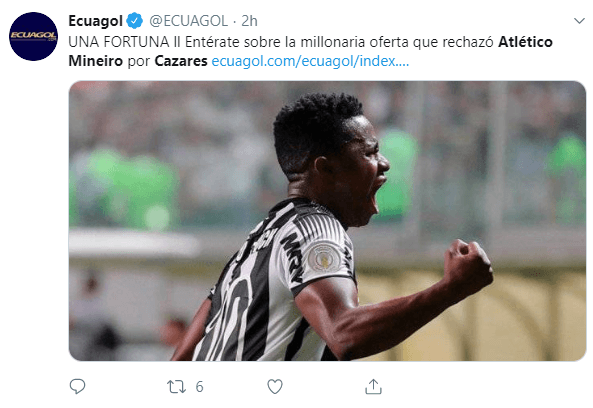This screenshot has height=408, width=593.
Task: Open the share tweet icon
Action: [x=373, y=386]
